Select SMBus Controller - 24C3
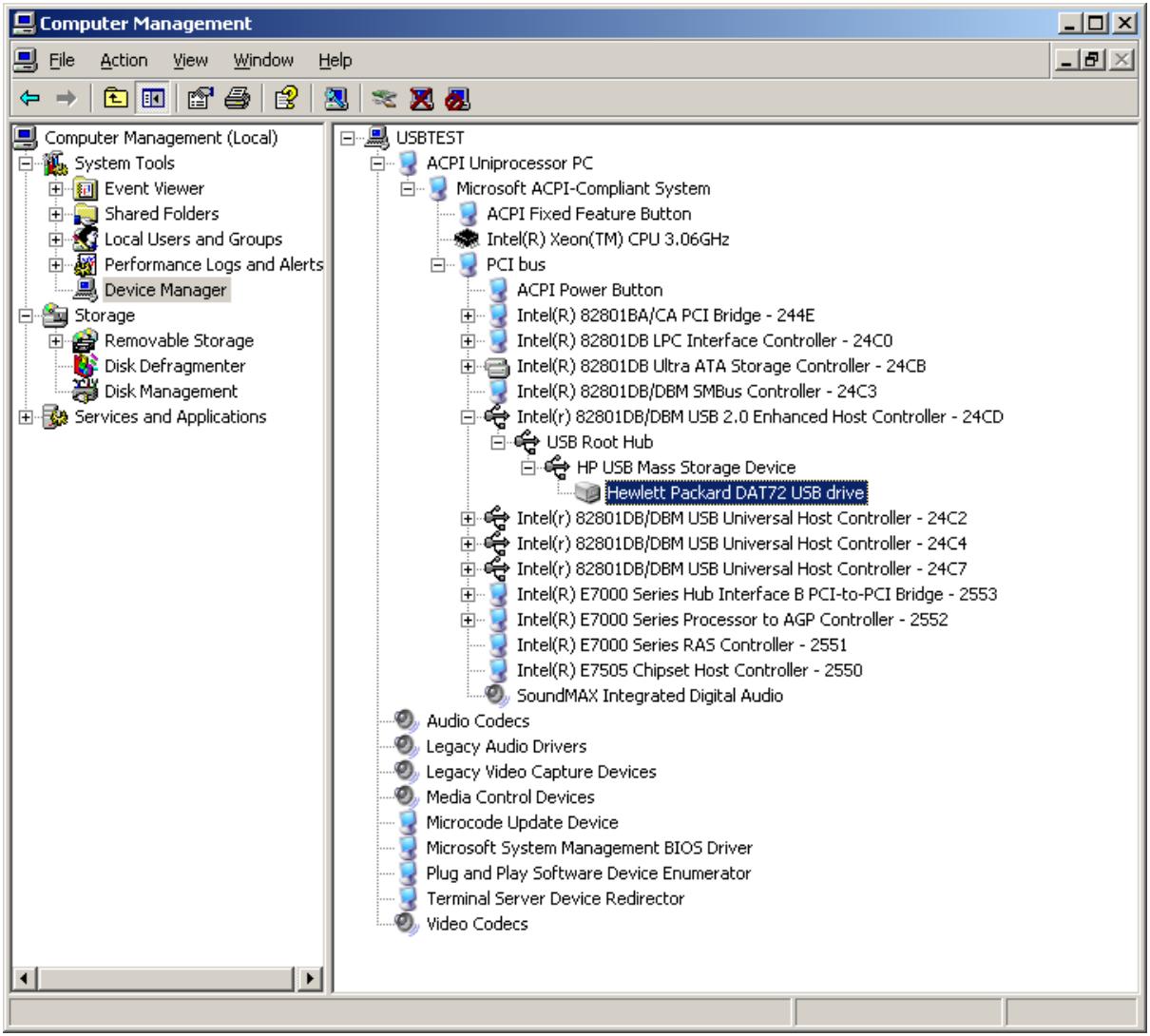 (x=697, y=391)
